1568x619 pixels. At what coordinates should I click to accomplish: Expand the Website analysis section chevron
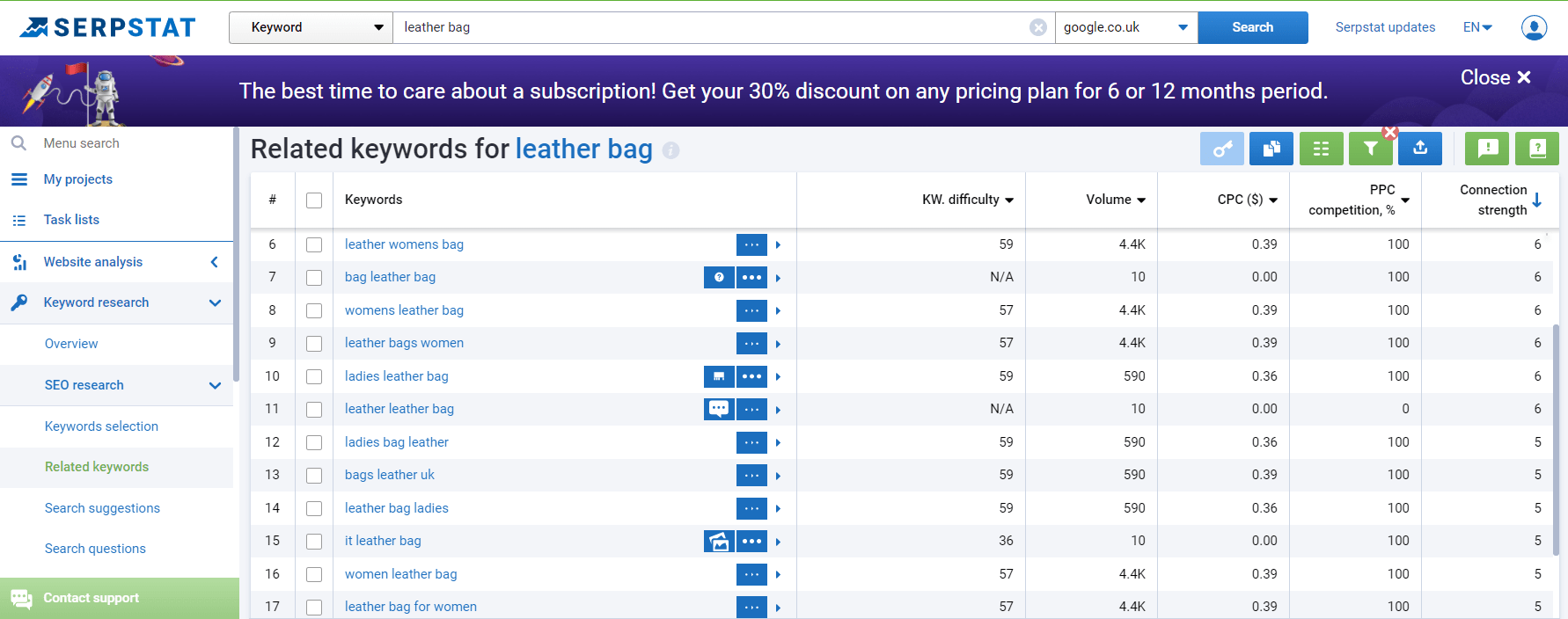214,262
